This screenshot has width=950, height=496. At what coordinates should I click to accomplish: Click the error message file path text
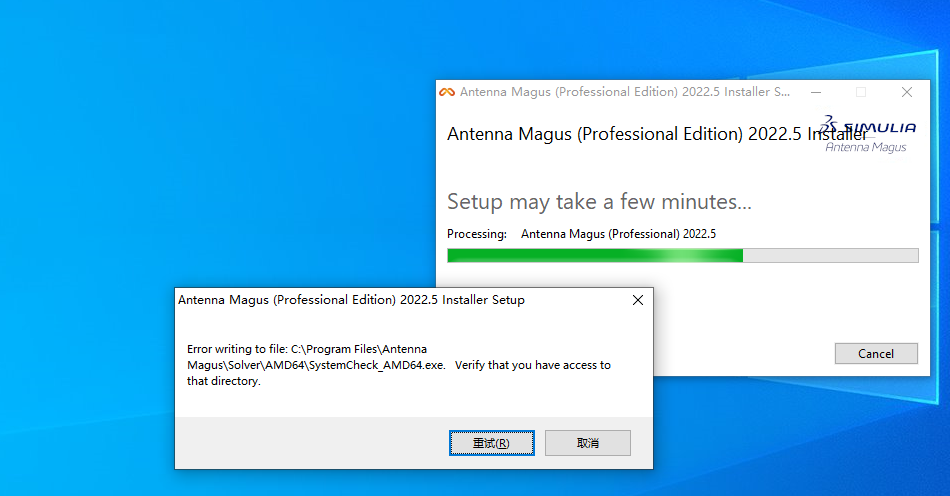pos(399,365)
